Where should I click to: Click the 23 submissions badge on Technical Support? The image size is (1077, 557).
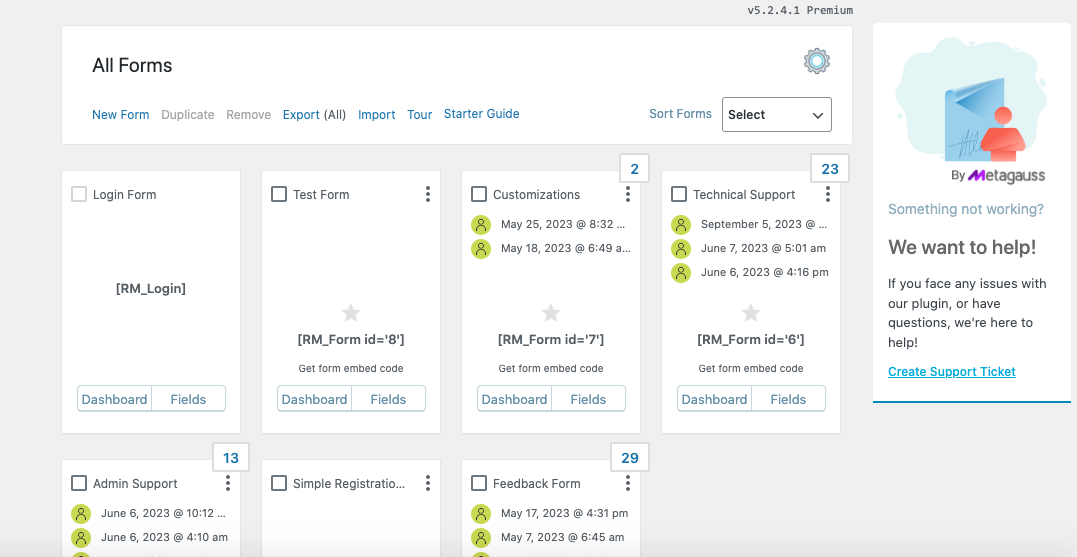click(830, 169)
